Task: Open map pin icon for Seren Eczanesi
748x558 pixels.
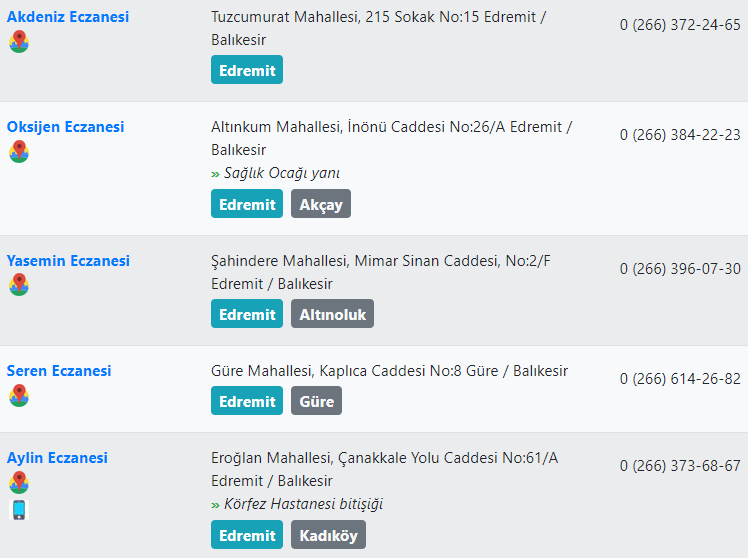Action: [19, 395]
